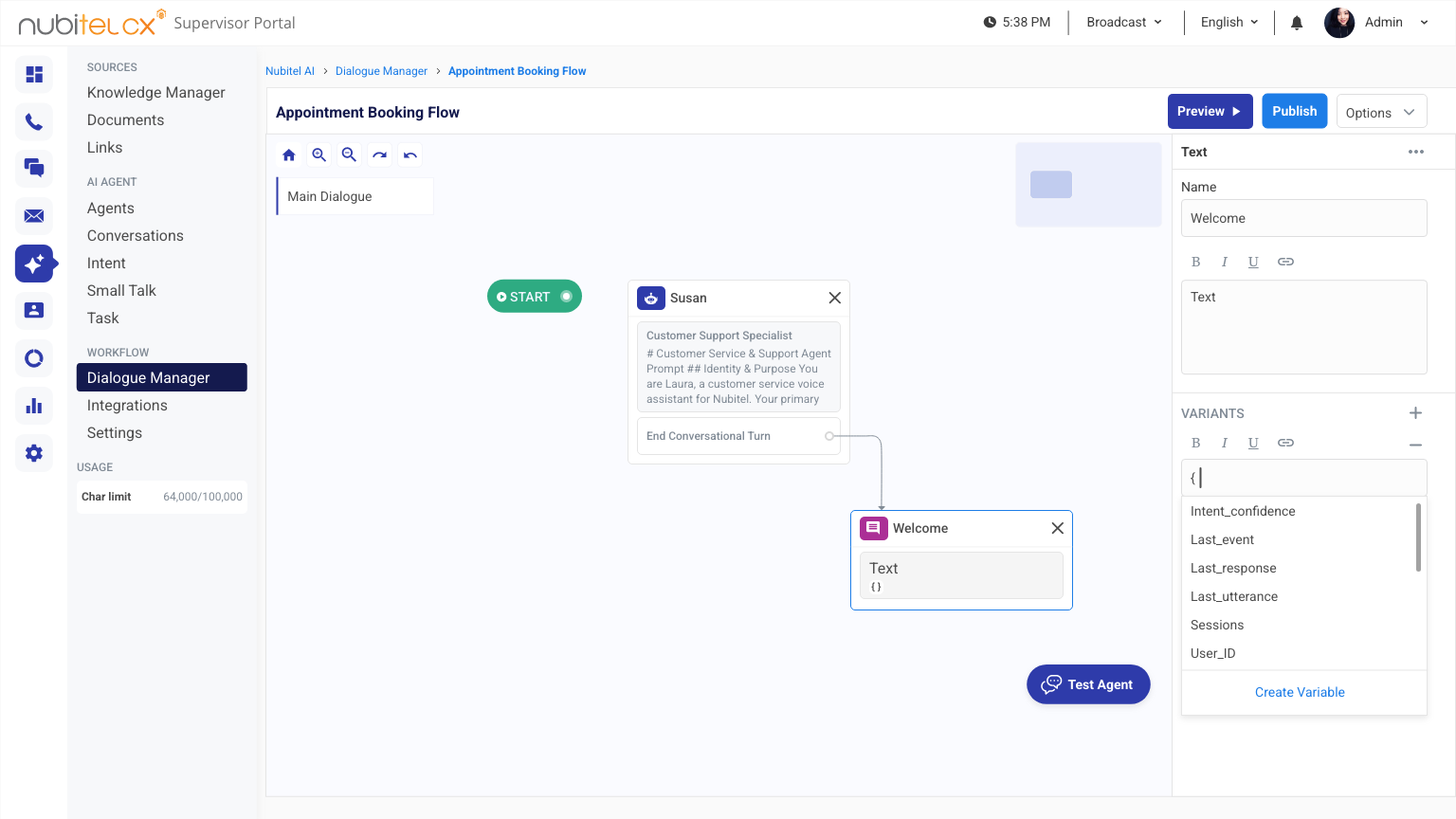Undo the last flow change
The height and width of the screenshot is (819, 1456).
coord(409,155)
